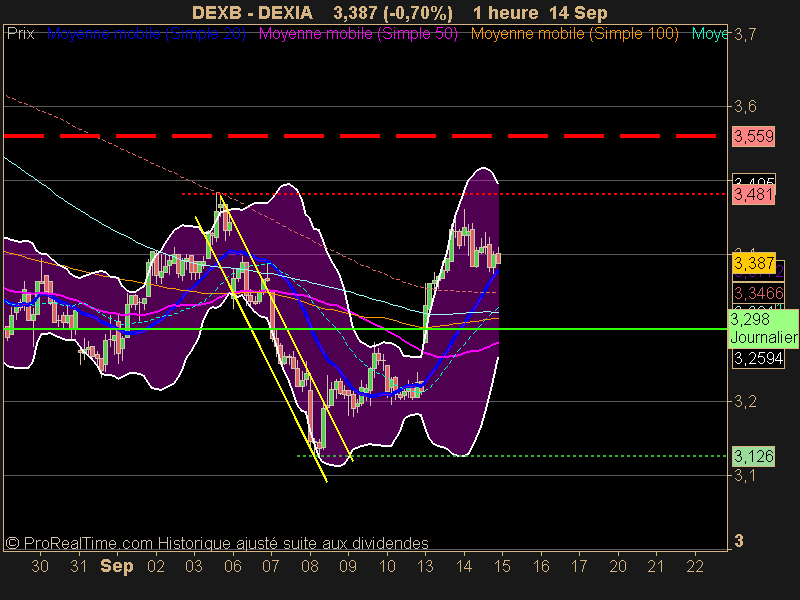800x600 pixels.
Task: Click the date 22 on time axis
Action: pyautogui.click(x=695, y=566)
